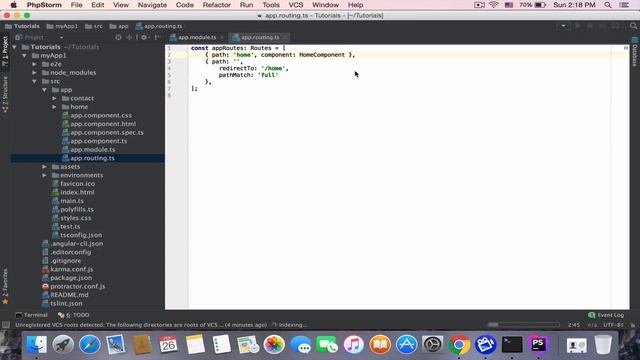Screen dimensions: 640x360
Task: Click the indexing progress bar in status bar
Action: (523, 325)
